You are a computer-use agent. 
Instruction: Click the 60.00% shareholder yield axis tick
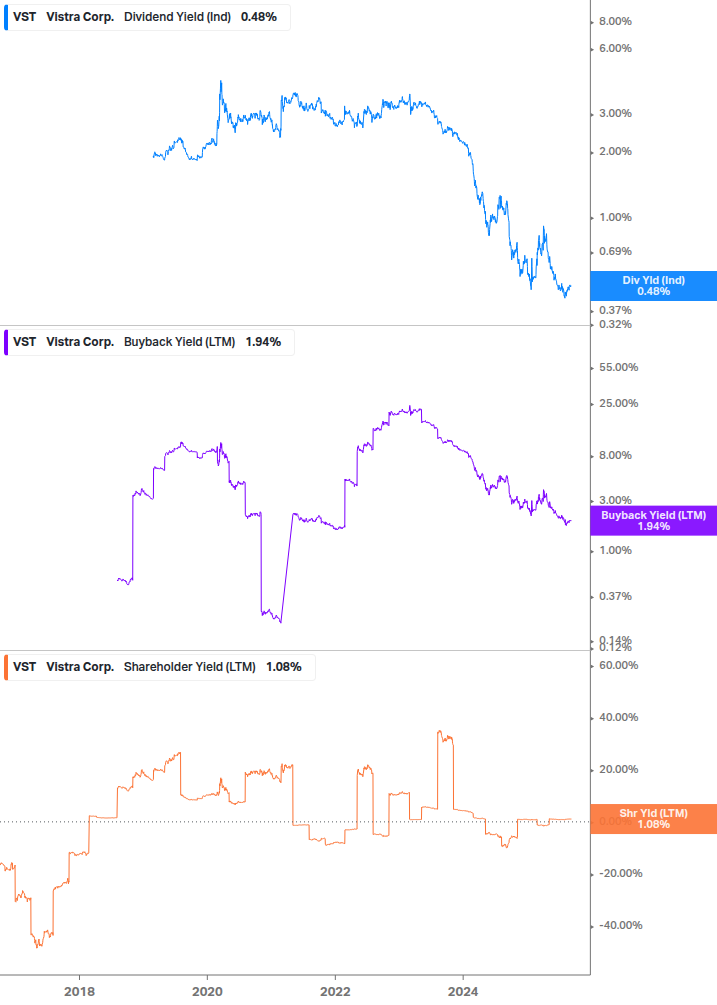[x=618, y=665]
